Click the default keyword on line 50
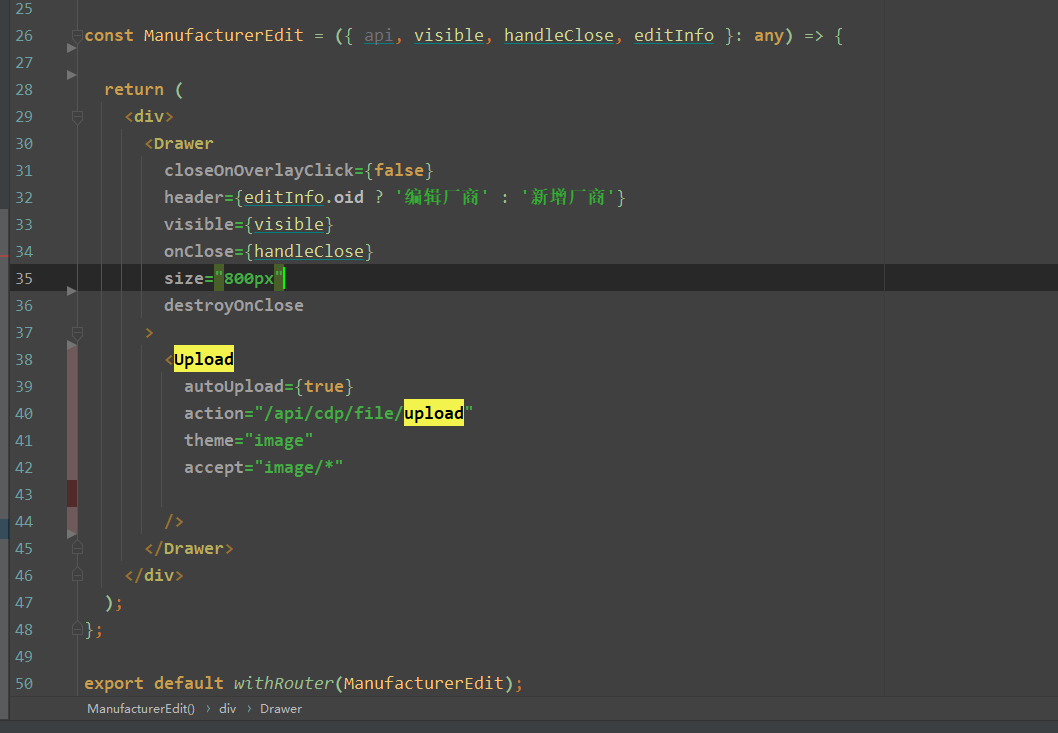 (189, 683)
